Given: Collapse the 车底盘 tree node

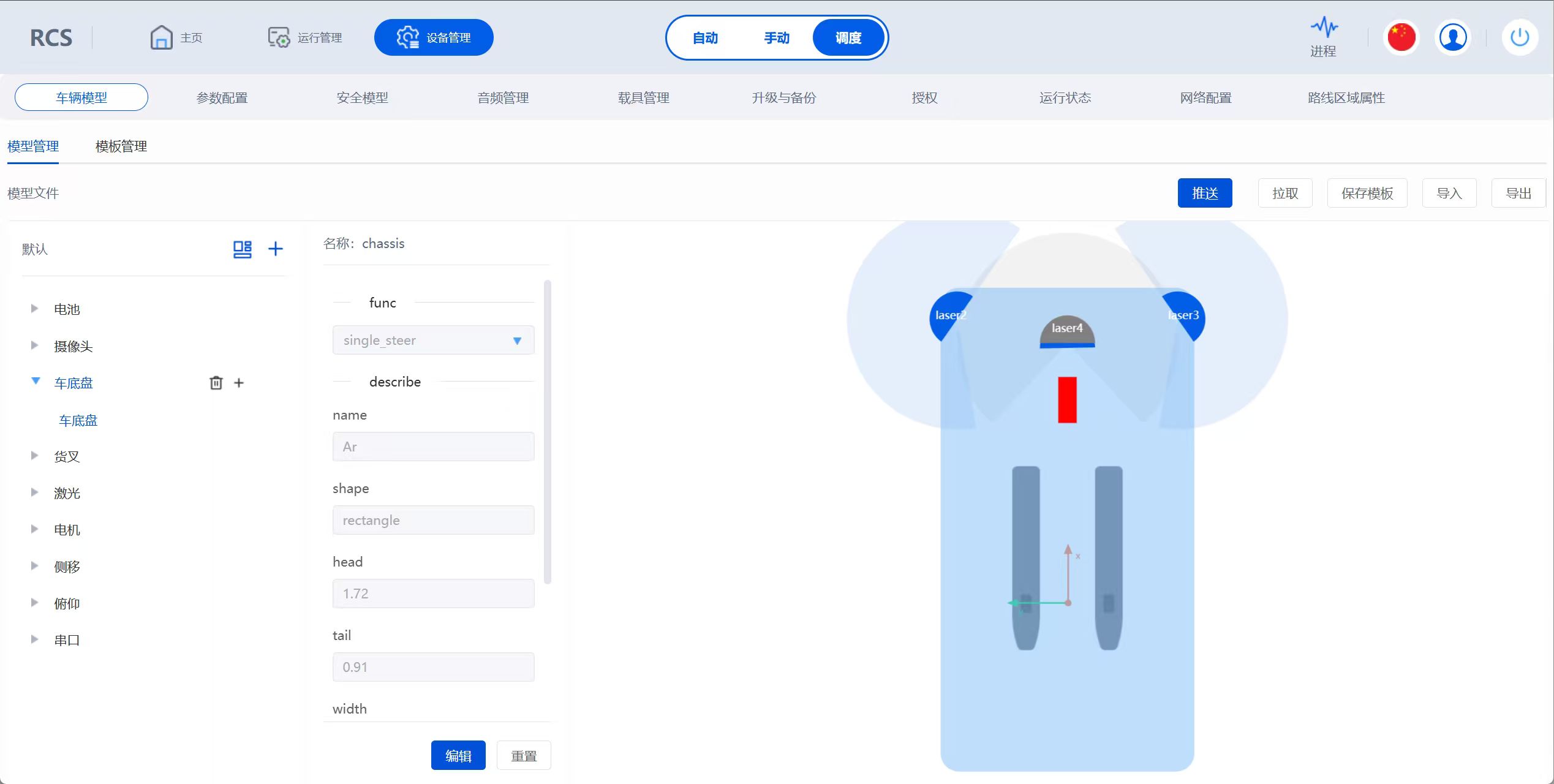Looking at the screenshot, I should (36, 382).
